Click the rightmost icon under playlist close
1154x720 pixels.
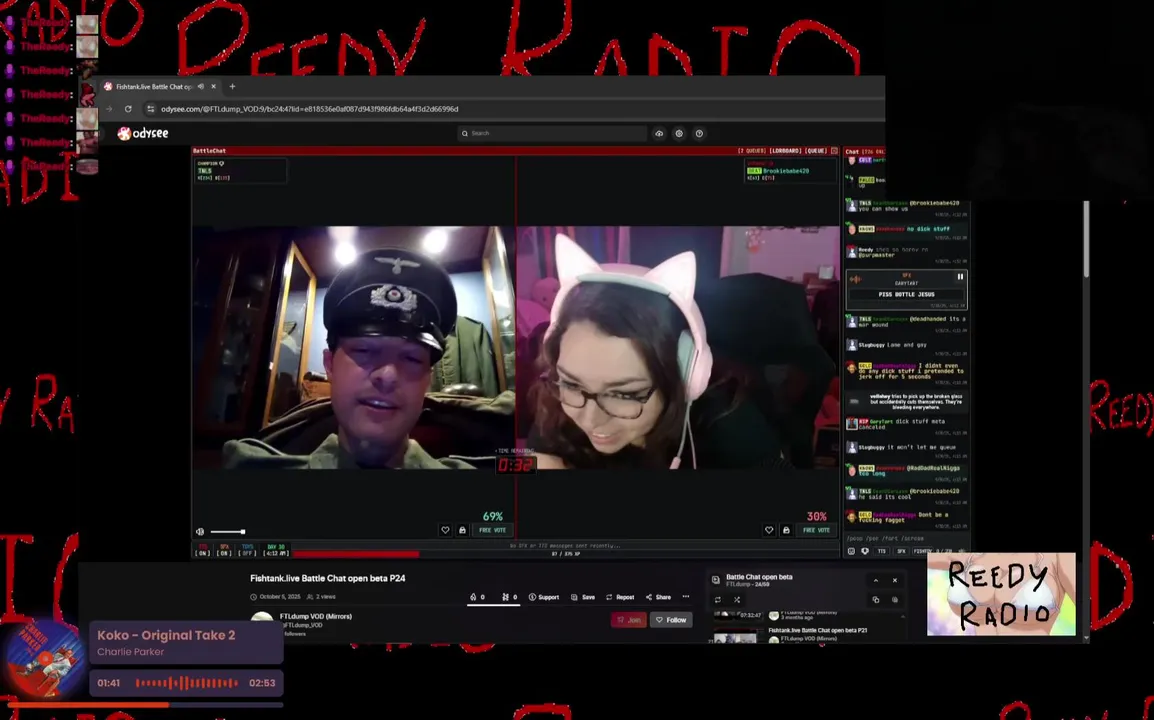tap(895, 599)
